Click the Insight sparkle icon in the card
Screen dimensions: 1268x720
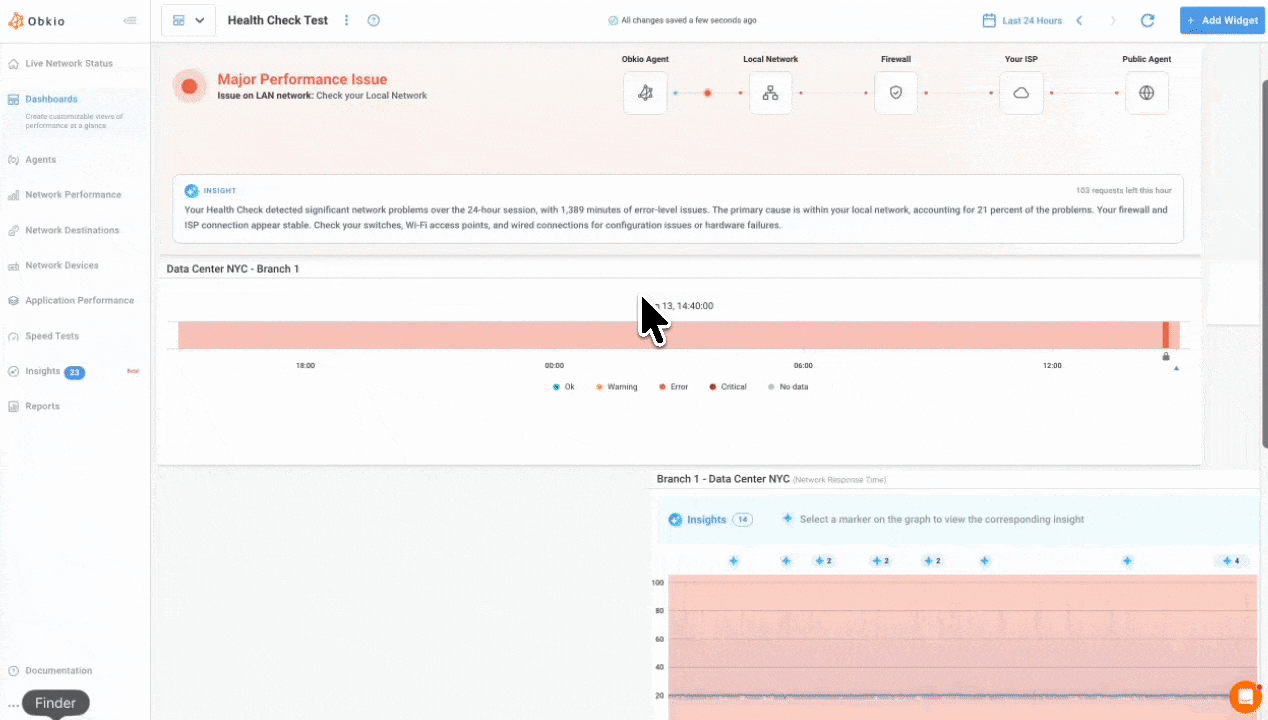[x=192, y=190]
